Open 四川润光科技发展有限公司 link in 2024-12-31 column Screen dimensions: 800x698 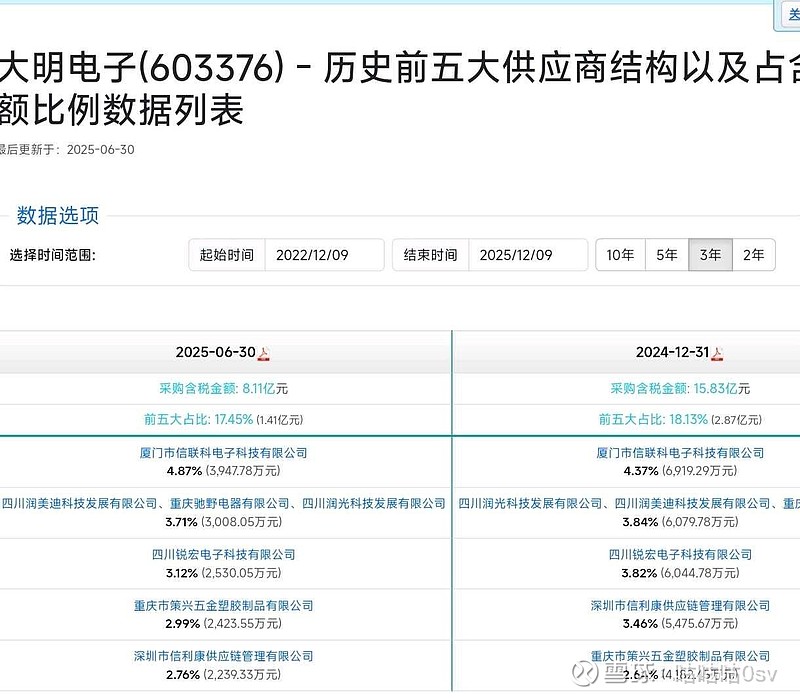[x=530, y=504]
